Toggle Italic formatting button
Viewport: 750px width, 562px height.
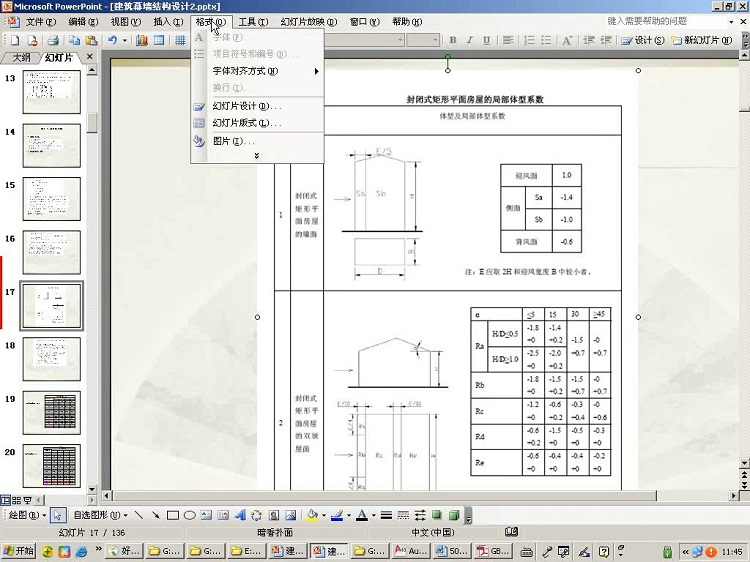point(469,40)
